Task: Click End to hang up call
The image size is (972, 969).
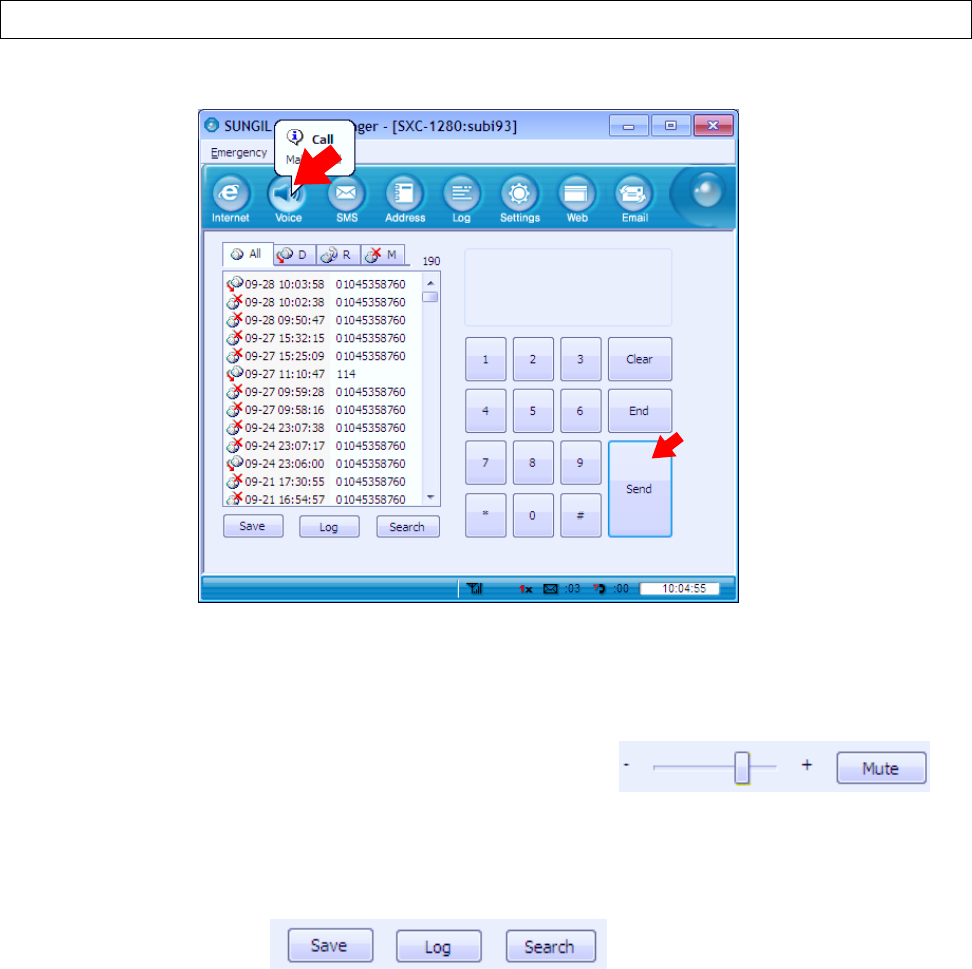Action: pos(640,410)
